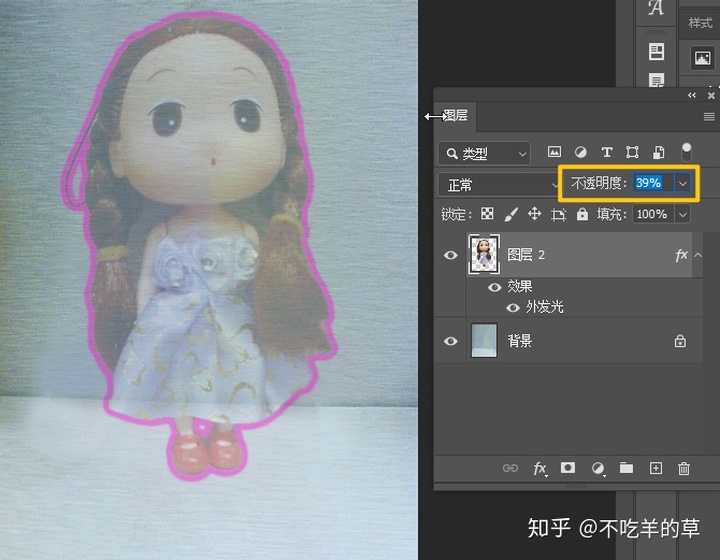This screenshot has width=720, height=560.
Task: Add a layer style with fx button
Action: [x=540, y=469]
